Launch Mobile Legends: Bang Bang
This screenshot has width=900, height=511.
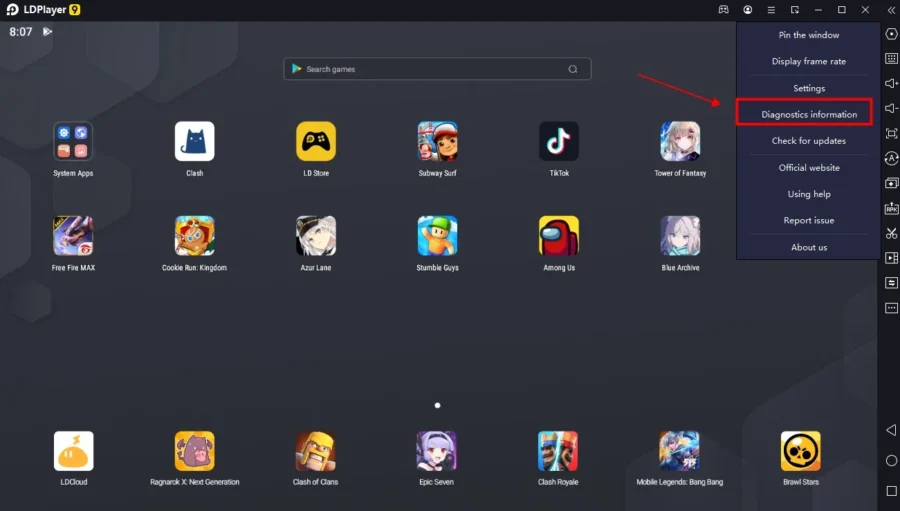click(x=680, y=451)
